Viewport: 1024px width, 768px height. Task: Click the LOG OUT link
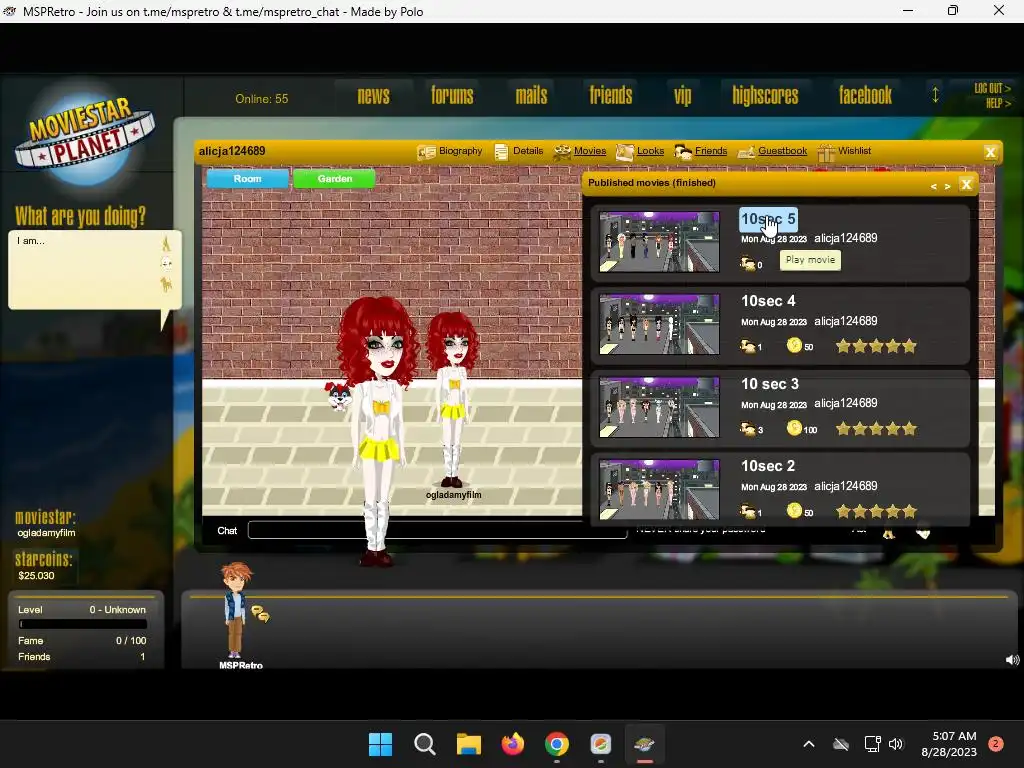click(x=991, y=88)
